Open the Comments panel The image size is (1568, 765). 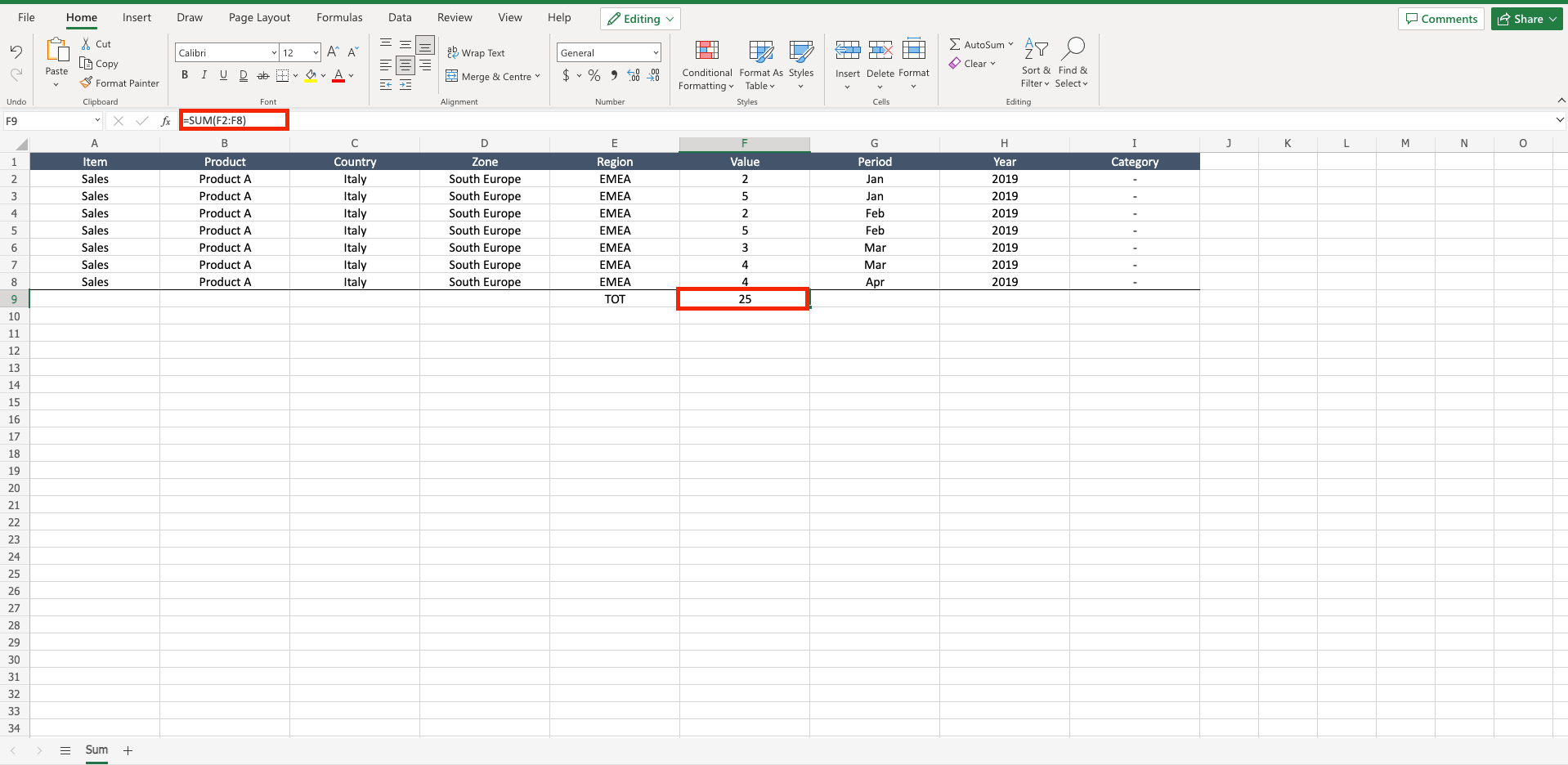[x=1440, y=18]
